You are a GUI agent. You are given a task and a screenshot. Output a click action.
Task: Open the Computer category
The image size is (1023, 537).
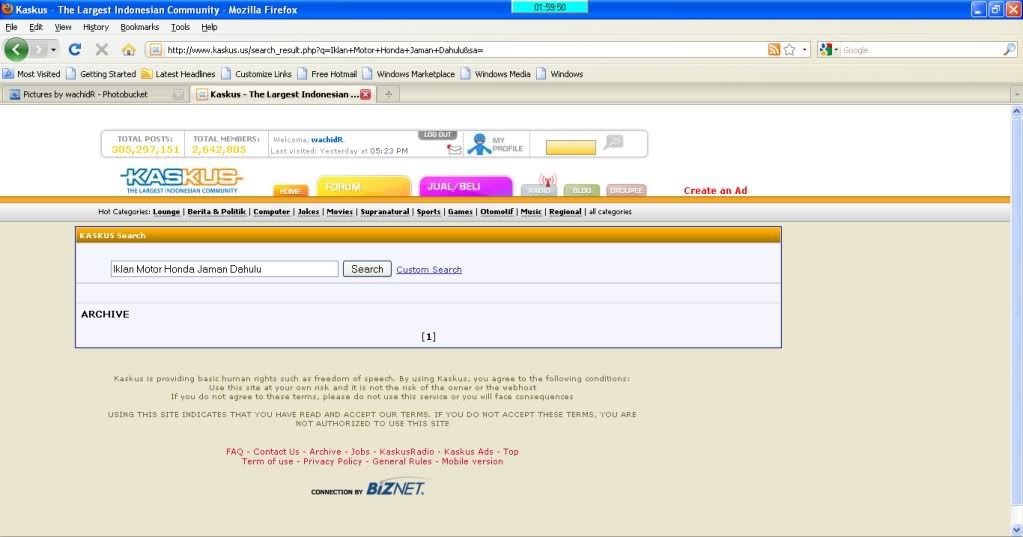pyautogui.click(x=271, y=211)
